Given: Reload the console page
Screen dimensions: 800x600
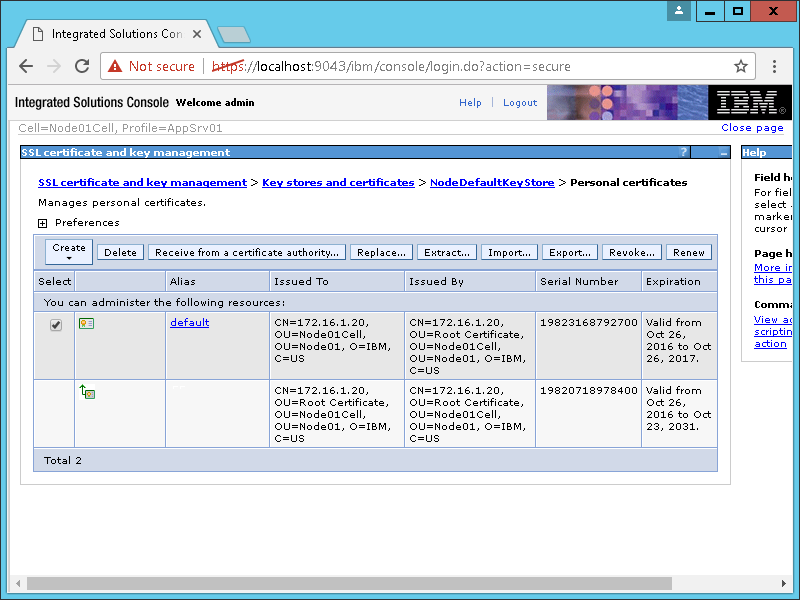Looking at the screenshot, I should (x=82, y=67).
